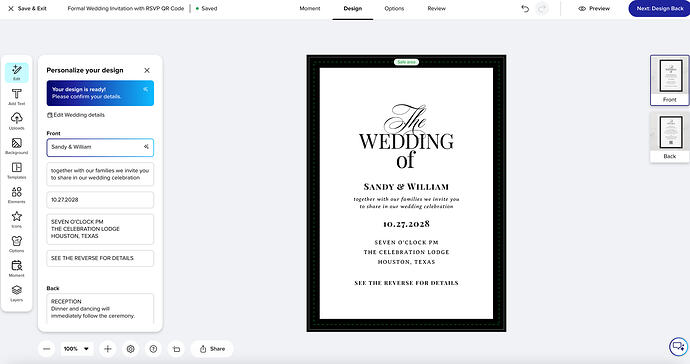Viewport: 690px width, 364px height.
Task: Select the WEDDING heading text on the card
Action: click(x=406, y=142)
